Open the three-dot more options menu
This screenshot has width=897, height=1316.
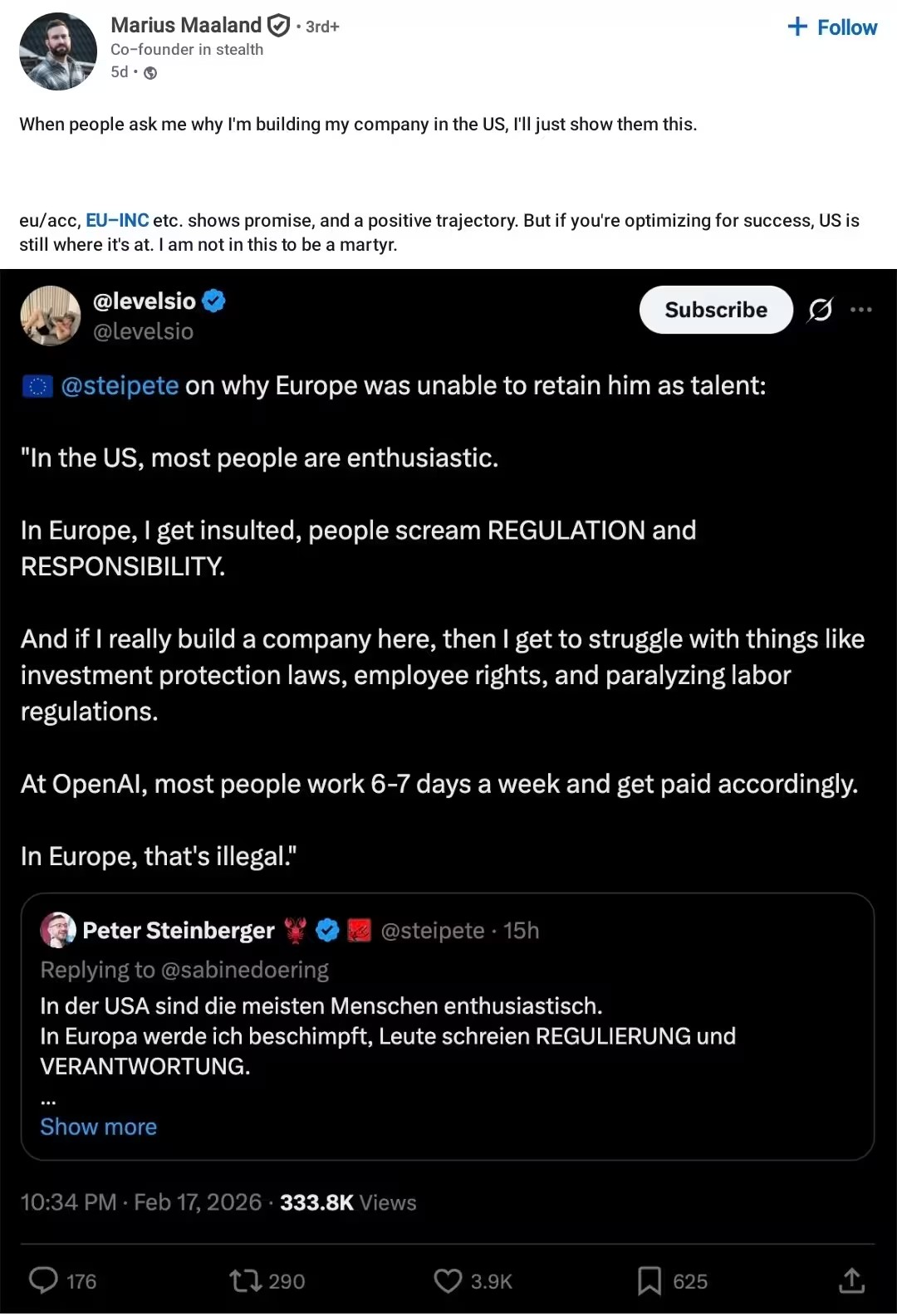pyautogui.click(x=861, y=310)
